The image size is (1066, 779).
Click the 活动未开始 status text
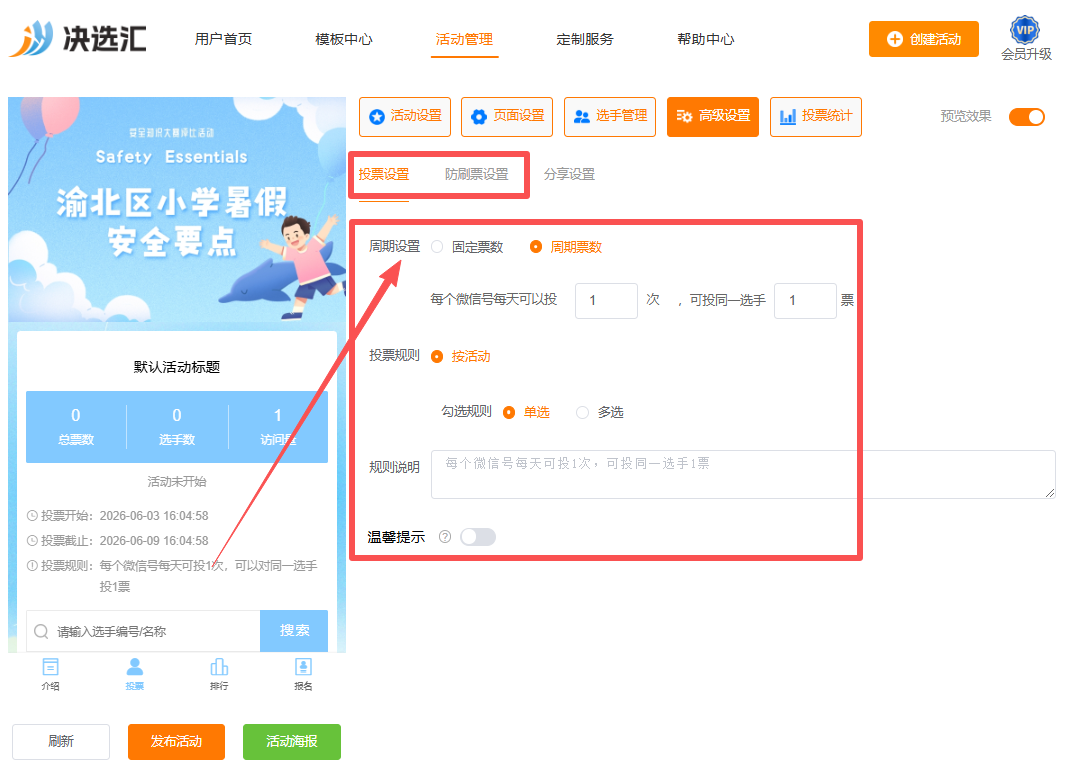pyautogui.click(x=177, y=482)
